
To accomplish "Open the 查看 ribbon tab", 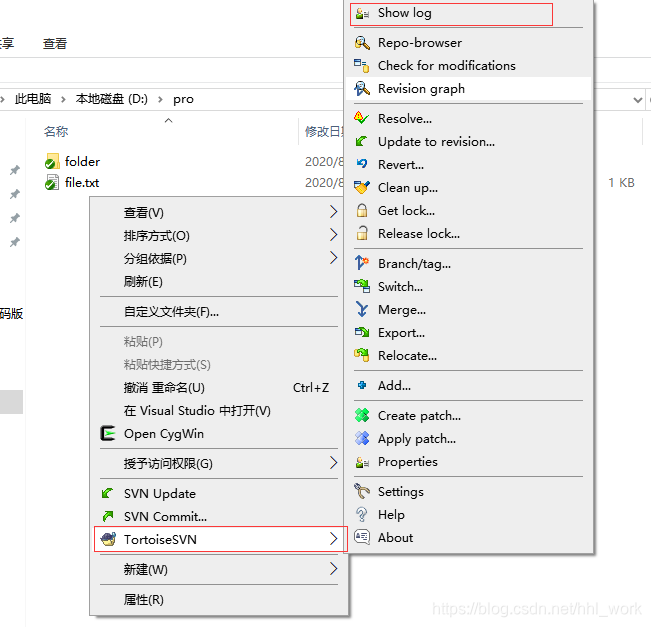I will [55, 44].
